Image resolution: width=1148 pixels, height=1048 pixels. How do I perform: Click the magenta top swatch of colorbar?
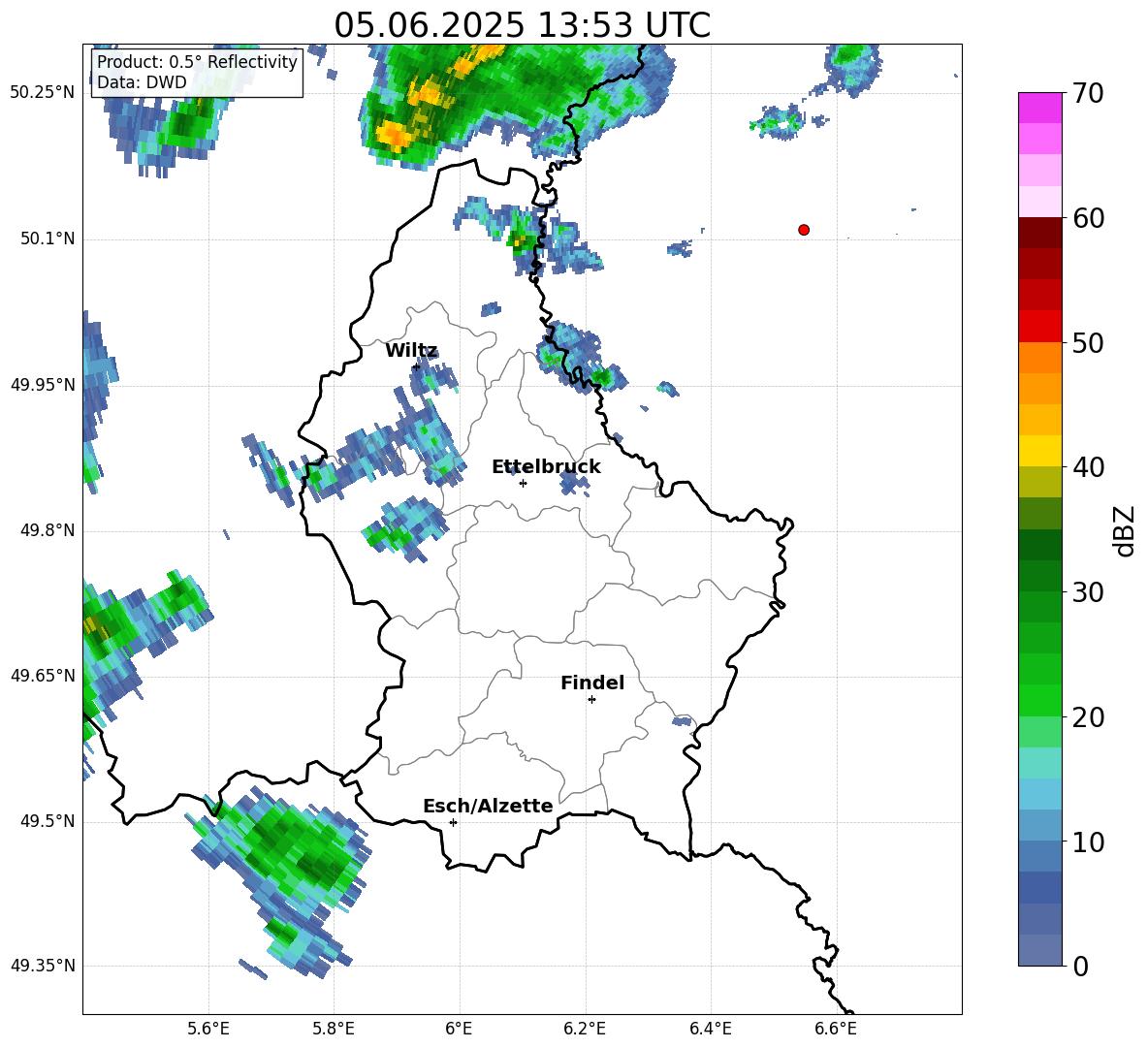tap(1039, 108)
